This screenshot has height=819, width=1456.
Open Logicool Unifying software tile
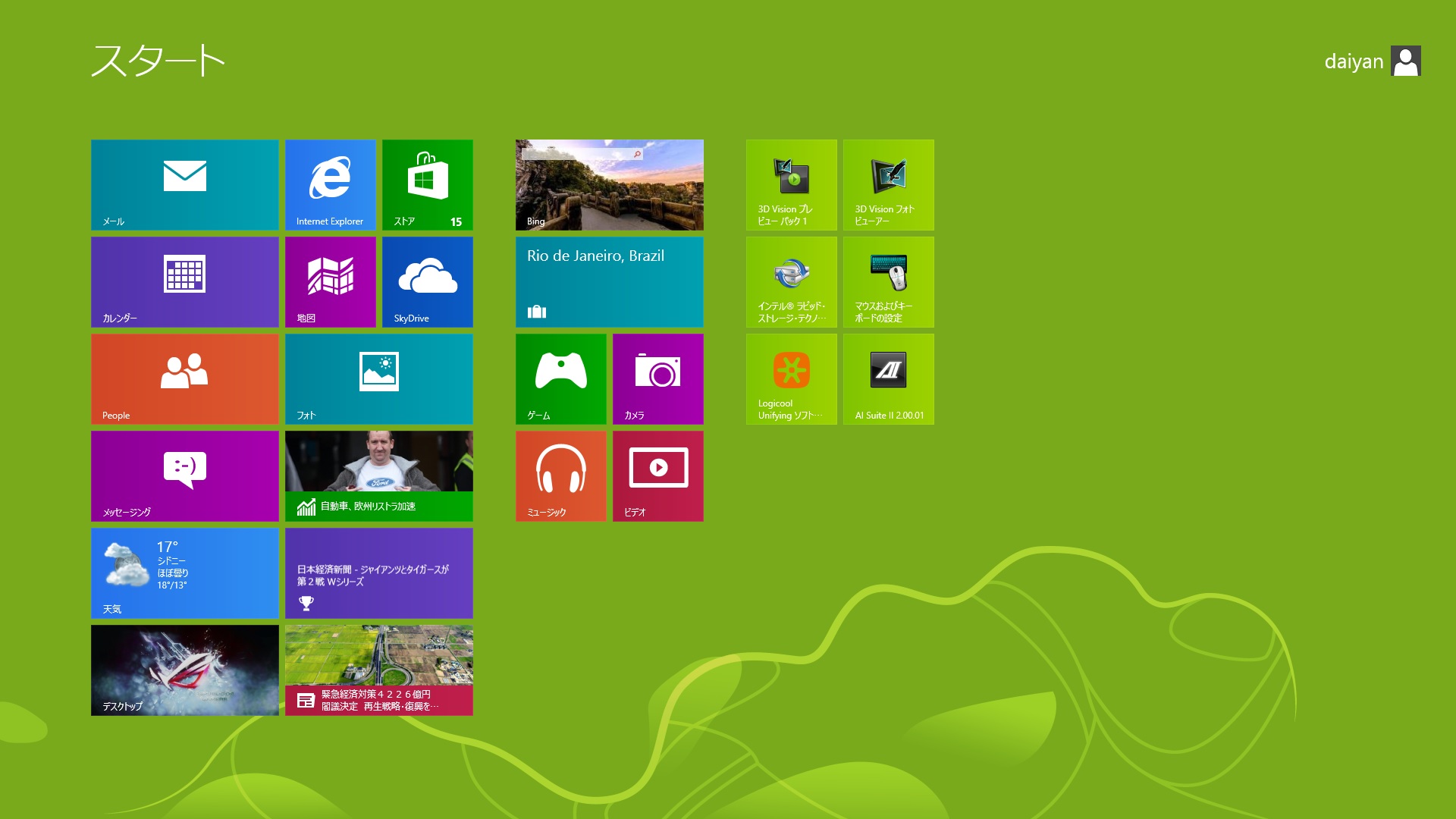[x=791, y=378]
